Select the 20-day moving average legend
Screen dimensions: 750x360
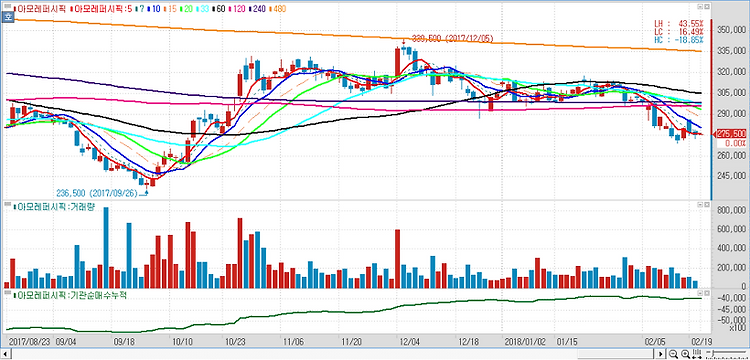[187, 9]
